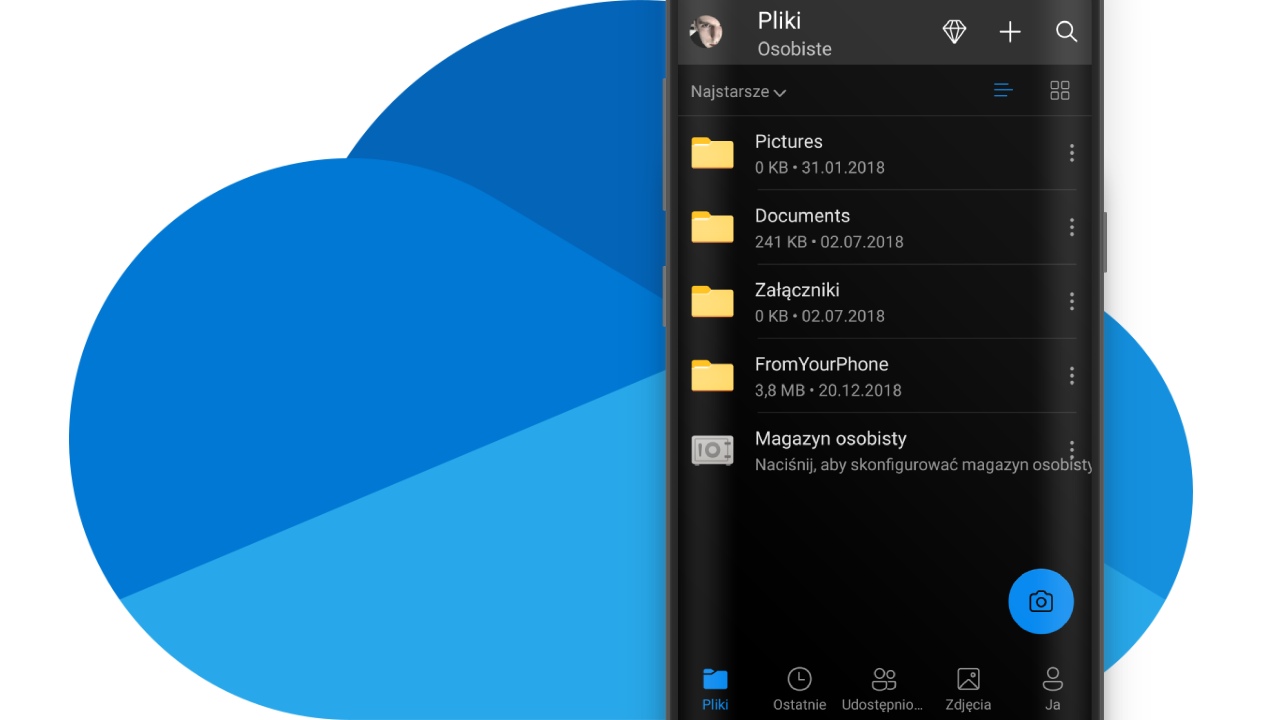Open search with magnifier icon
The height and width of the screenshot is (720, 1280).
[x=1066, y=32]
